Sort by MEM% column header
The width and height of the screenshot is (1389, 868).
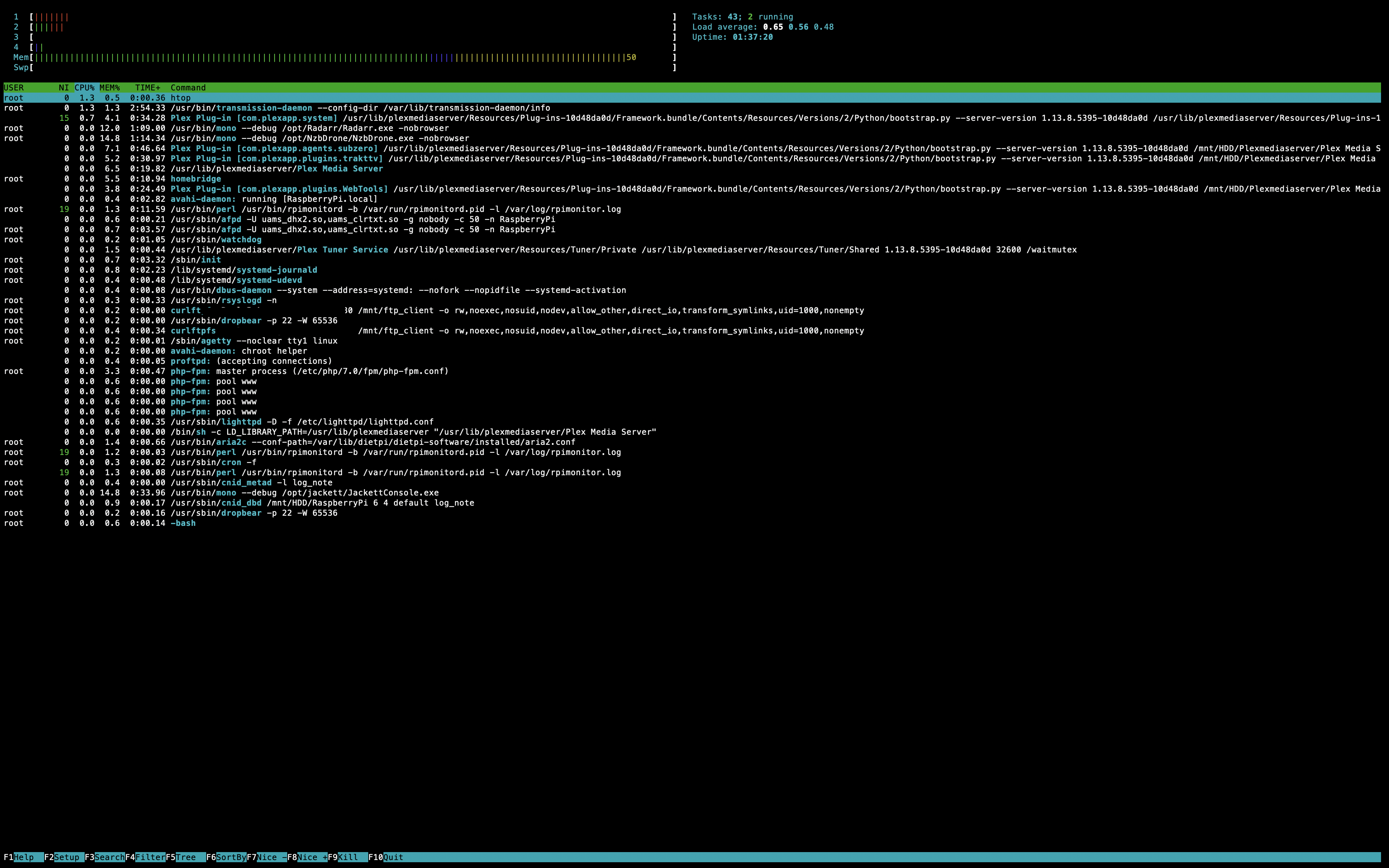tap(110, 88)
